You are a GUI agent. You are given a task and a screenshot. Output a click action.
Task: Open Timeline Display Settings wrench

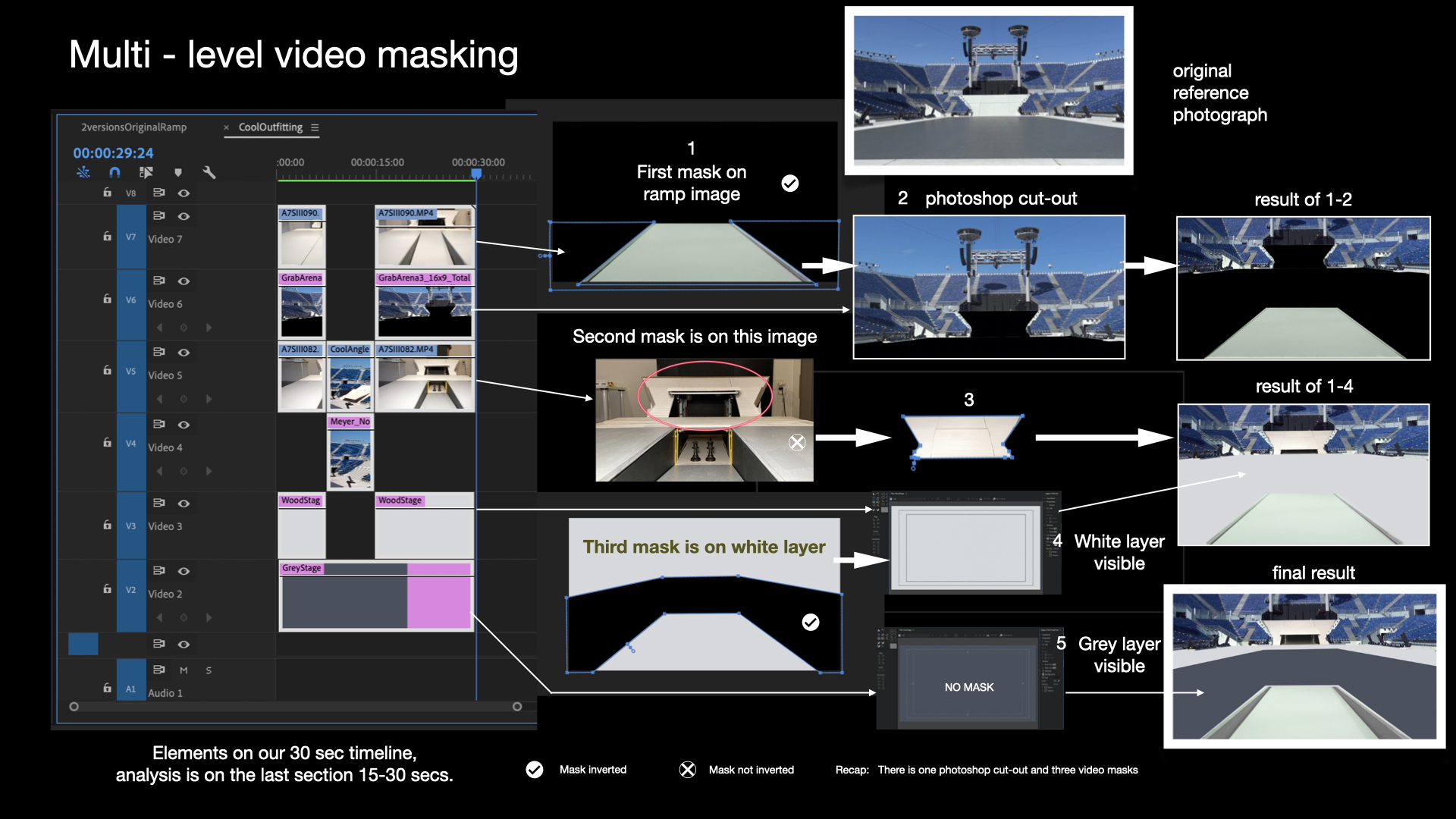tap(209, 173)
